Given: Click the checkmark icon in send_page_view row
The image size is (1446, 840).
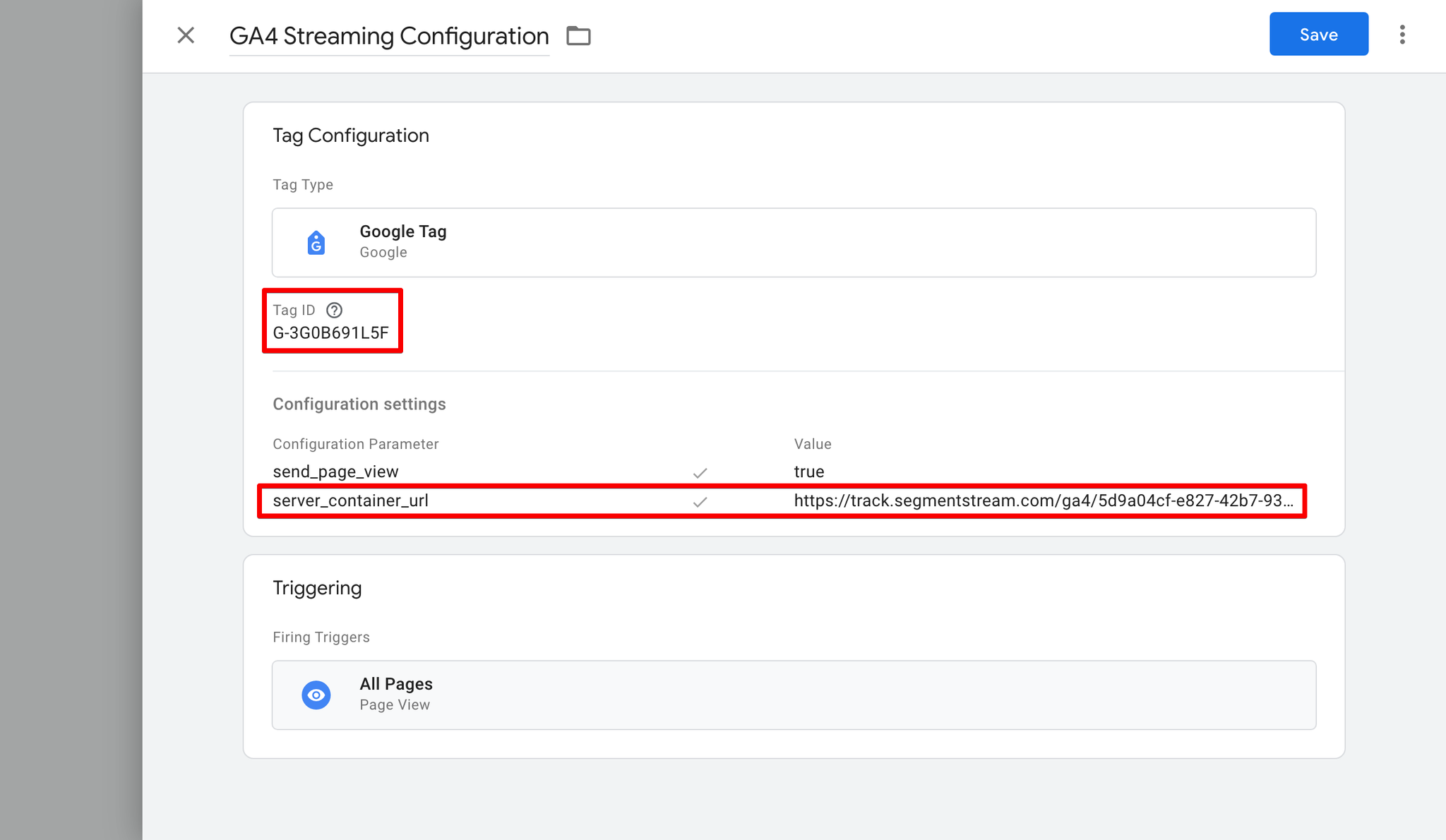Looking at the screenshot, I should 700,472.
